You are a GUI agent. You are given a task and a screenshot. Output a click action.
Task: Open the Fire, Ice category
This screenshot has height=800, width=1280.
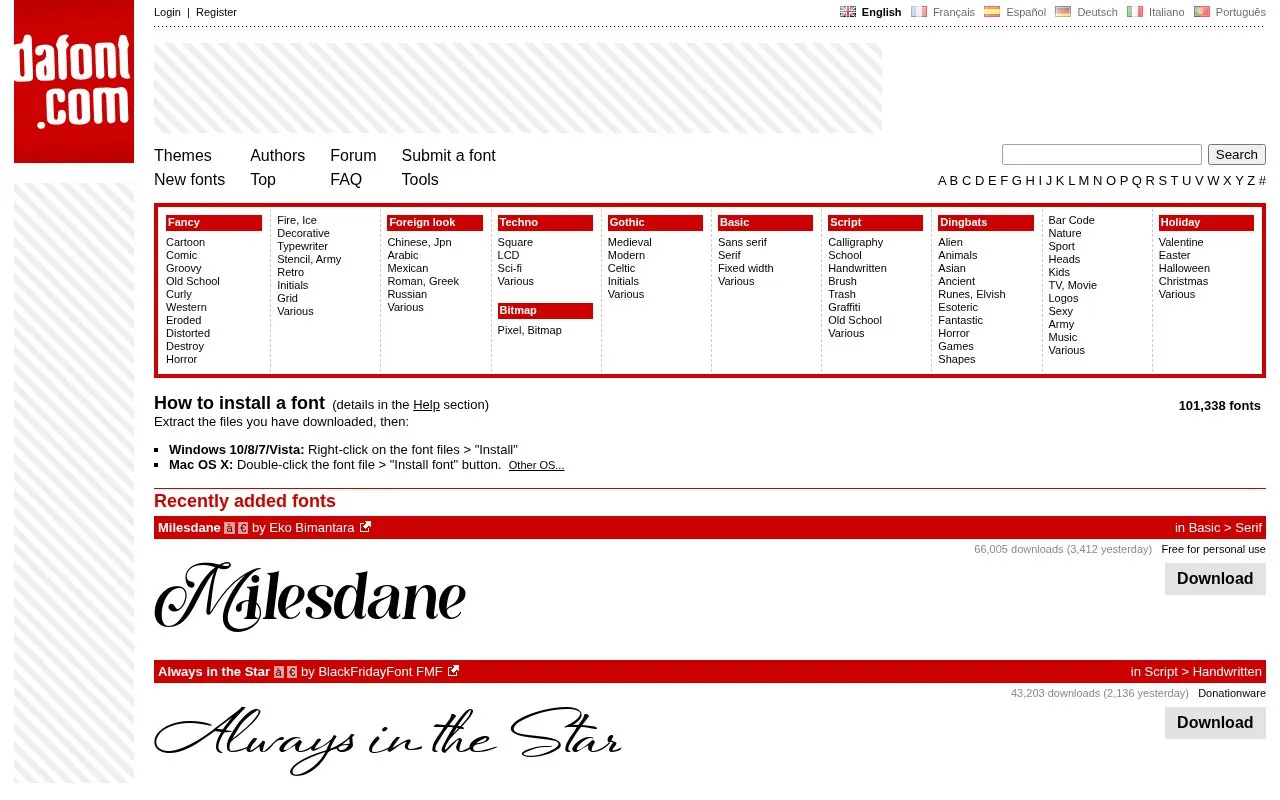(x=297, y=220)
